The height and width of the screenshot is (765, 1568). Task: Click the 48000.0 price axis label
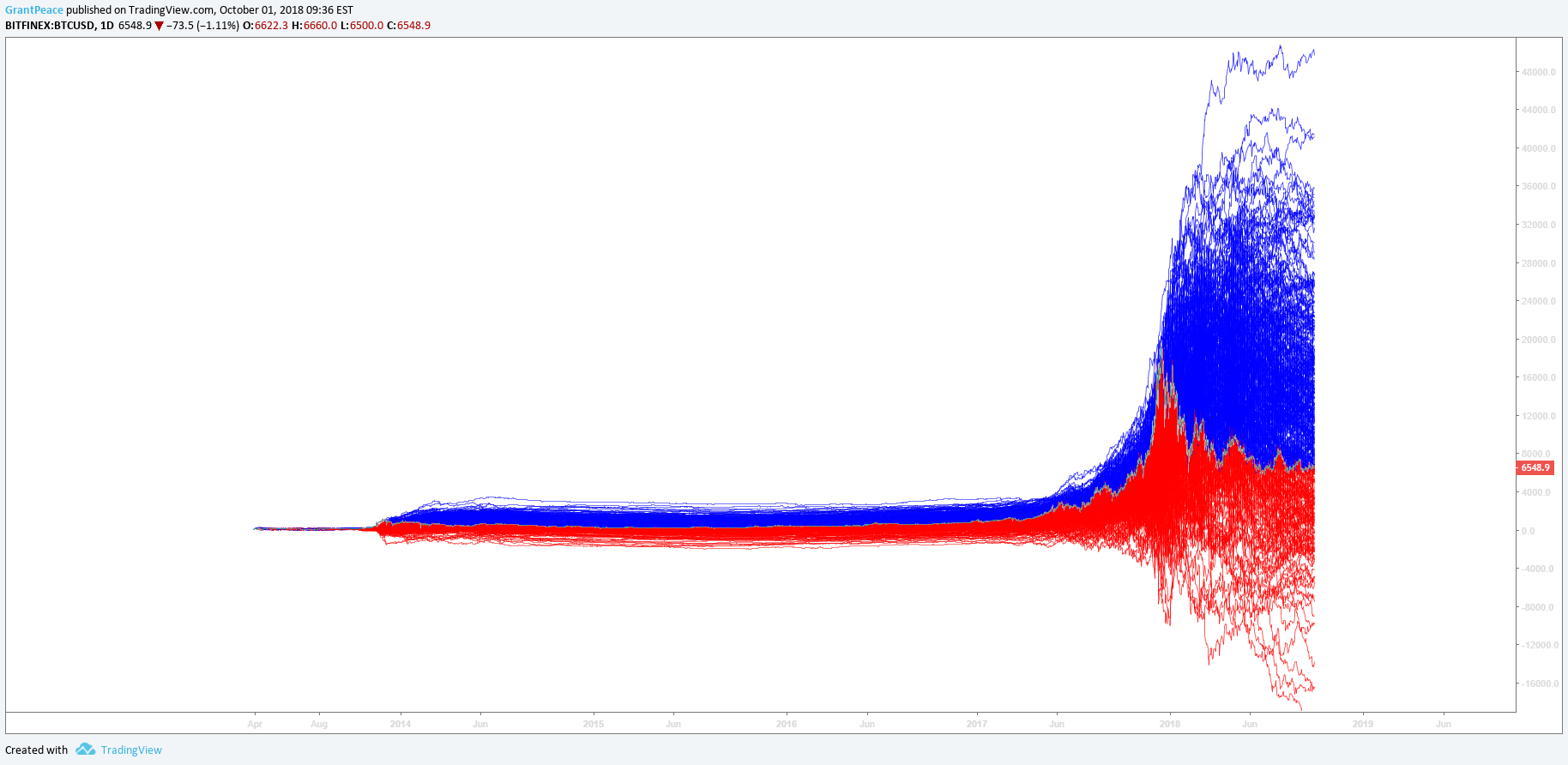tap(1538, 72)
